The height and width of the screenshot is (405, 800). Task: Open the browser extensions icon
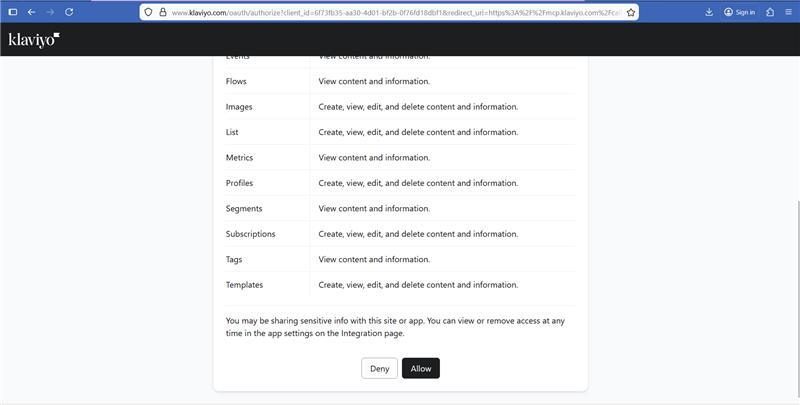pyautogui.click(x=770, y=12)
